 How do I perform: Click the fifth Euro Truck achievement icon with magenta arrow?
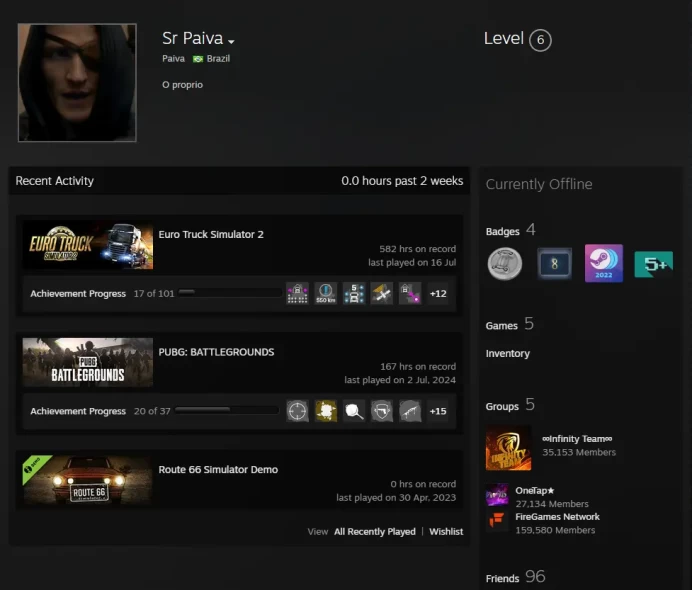pos(410,293)
